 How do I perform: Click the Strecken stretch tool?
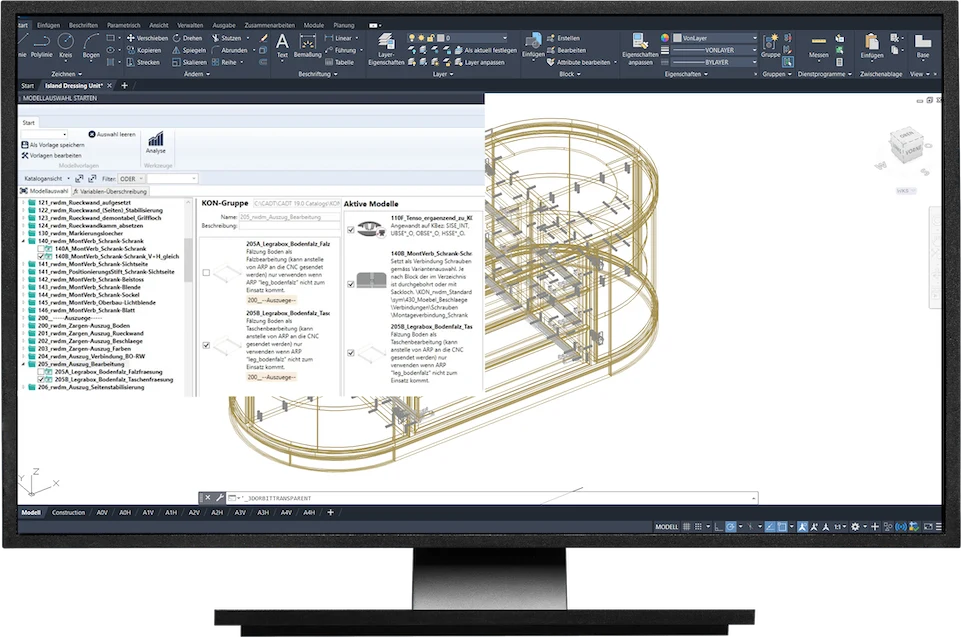tap(143, 63)
